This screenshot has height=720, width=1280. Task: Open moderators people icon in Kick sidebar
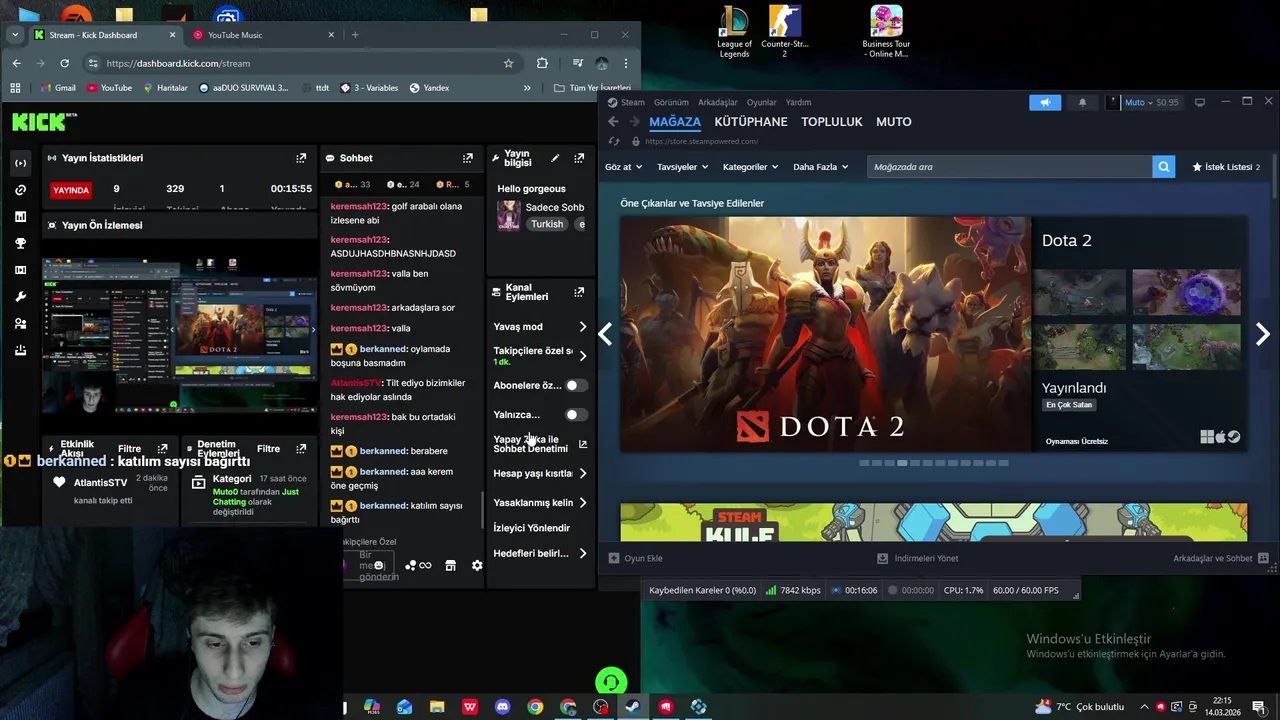coord(20,324)
